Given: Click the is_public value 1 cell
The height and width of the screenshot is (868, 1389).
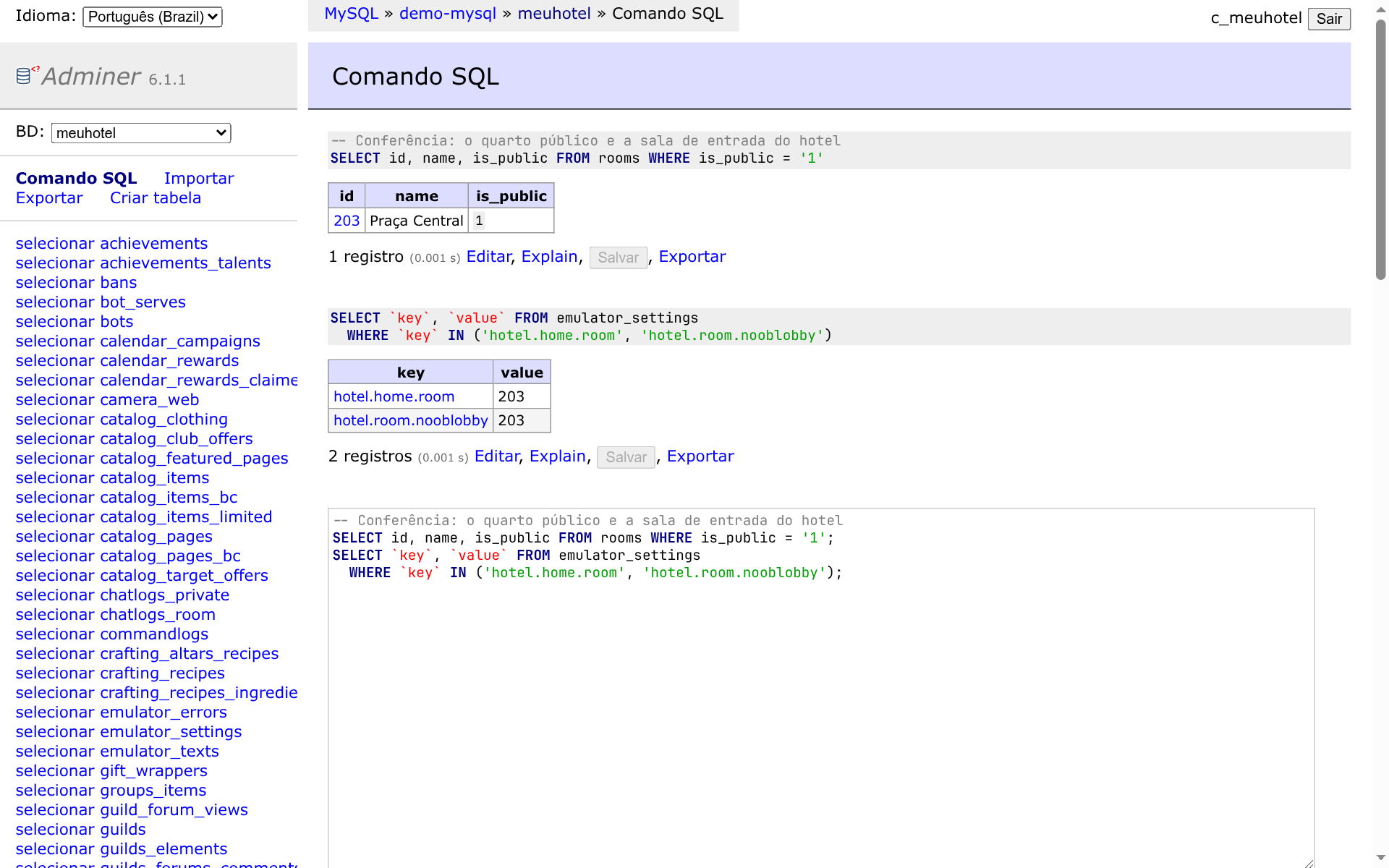Looking at the screenshot, I should (x=511, y=221).
